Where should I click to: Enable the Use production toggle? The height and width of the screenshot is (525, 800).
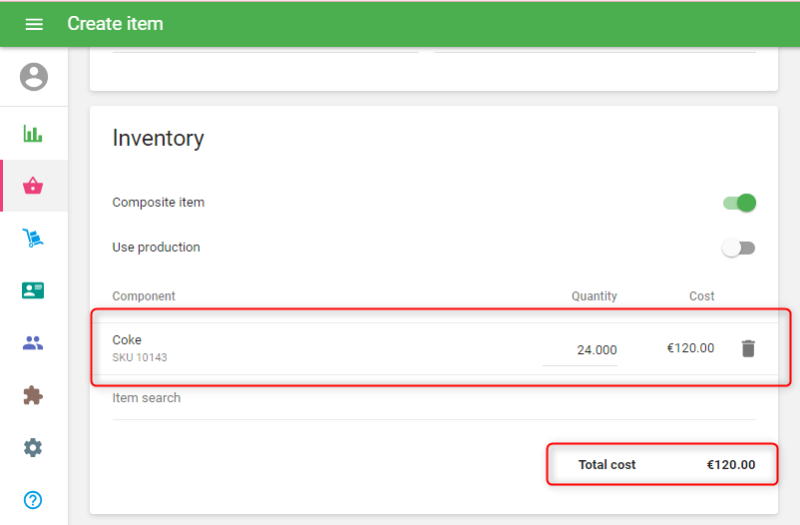(x=738, y=248)
